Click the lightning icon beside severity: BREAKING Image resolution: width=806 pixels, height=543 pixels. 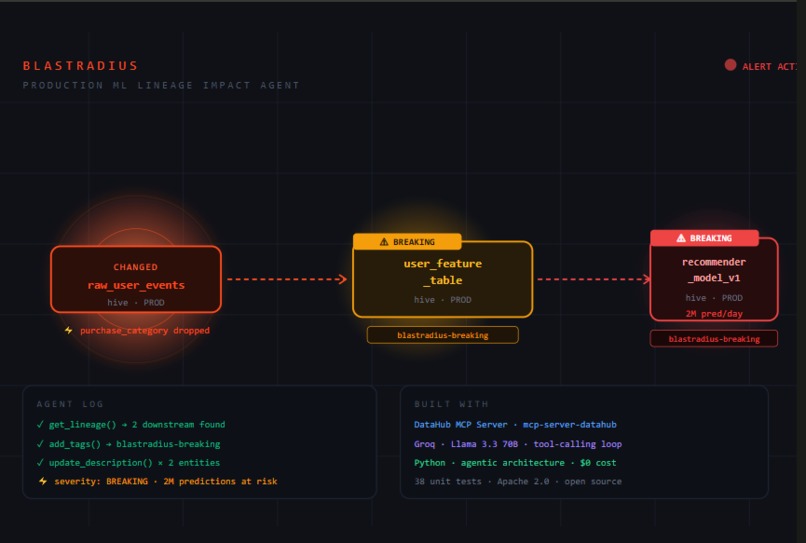[43, 481]
